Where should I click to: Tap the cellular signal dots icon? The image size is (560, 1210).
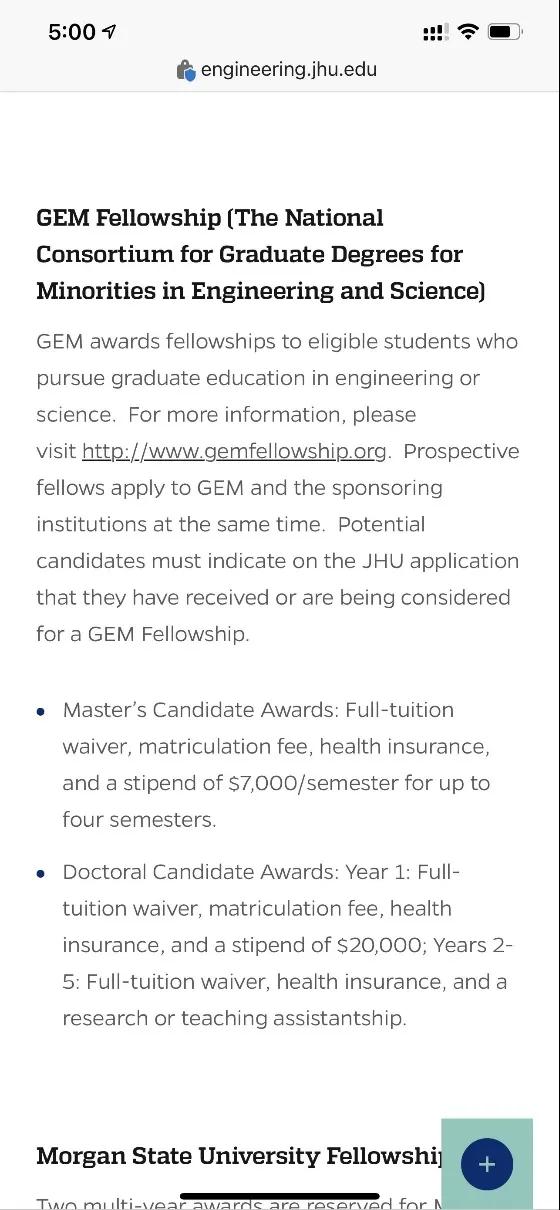point(435,33)
